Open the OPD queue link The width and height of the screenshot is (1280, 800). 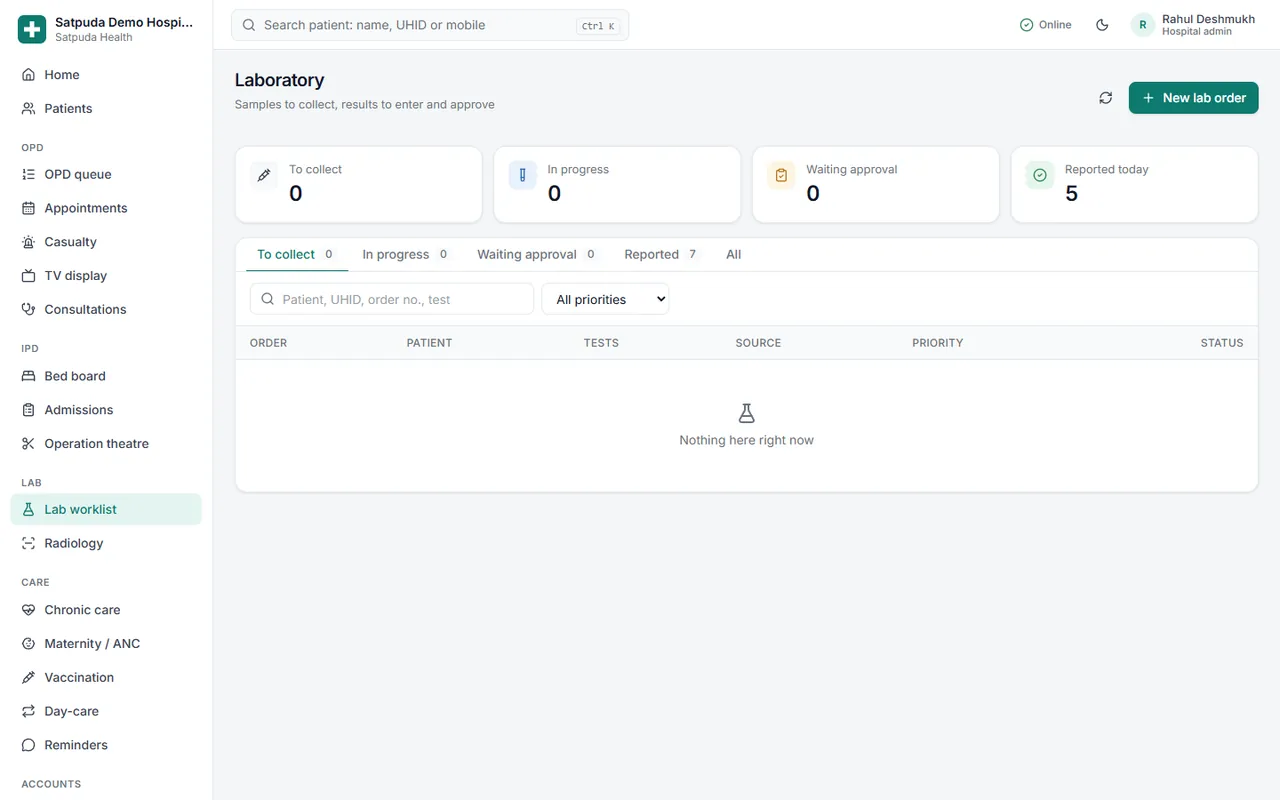point(106,175)
